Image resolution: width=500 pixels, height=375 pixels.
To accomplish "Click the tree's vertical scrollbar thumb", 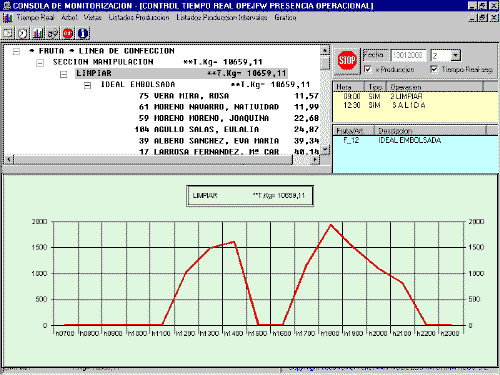I will click(325, 63).
